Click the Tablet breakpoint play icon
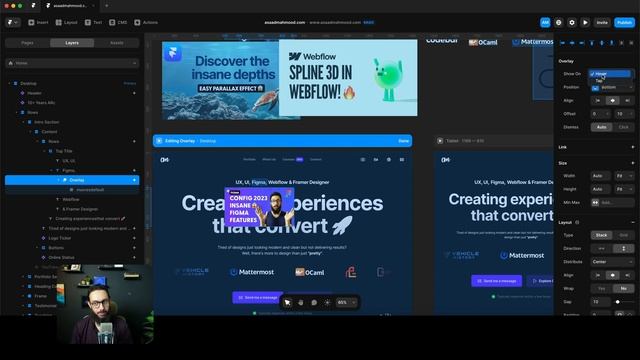The image size is (640, 360). [x=440, y=141]
